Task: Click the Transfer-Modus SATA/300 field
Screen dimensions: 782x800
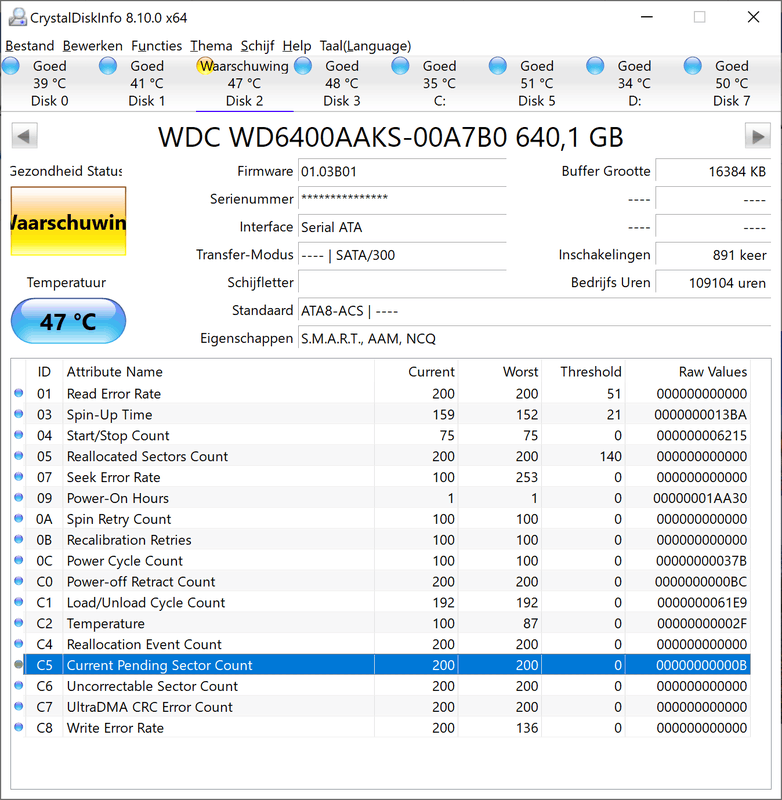Action: pos(402,255)
